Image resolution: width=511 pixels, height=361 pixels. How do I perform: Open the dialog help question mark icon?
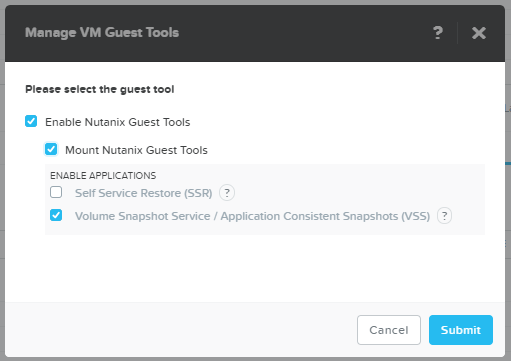[438, 33]
